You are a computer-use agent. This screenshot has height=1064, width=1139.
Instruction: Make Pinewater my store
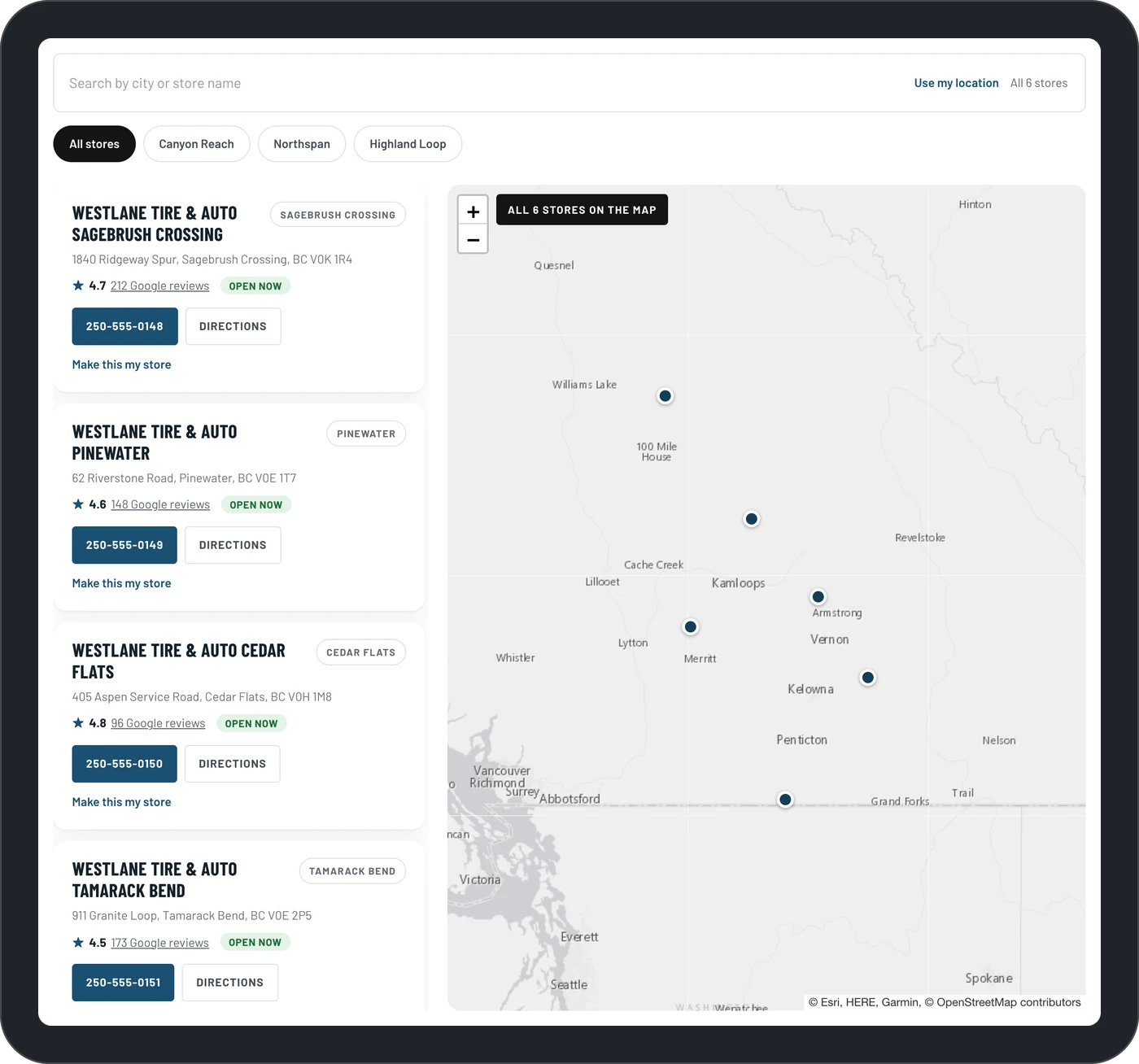[121, 583]
